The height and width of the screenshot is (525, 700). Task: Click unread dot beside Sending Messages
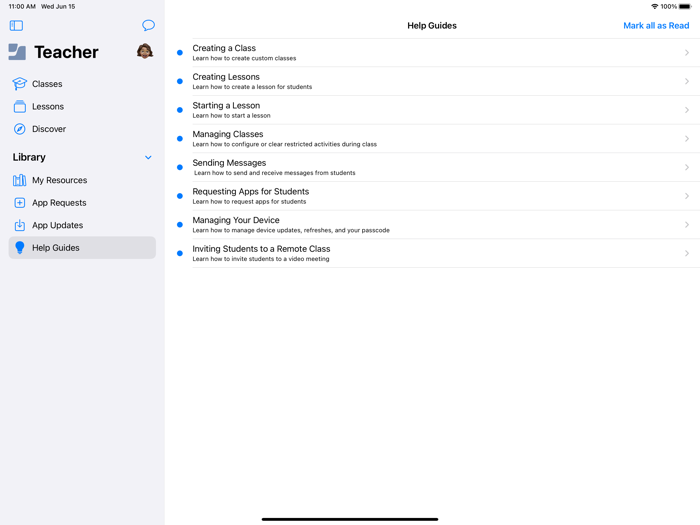[179, 167]
